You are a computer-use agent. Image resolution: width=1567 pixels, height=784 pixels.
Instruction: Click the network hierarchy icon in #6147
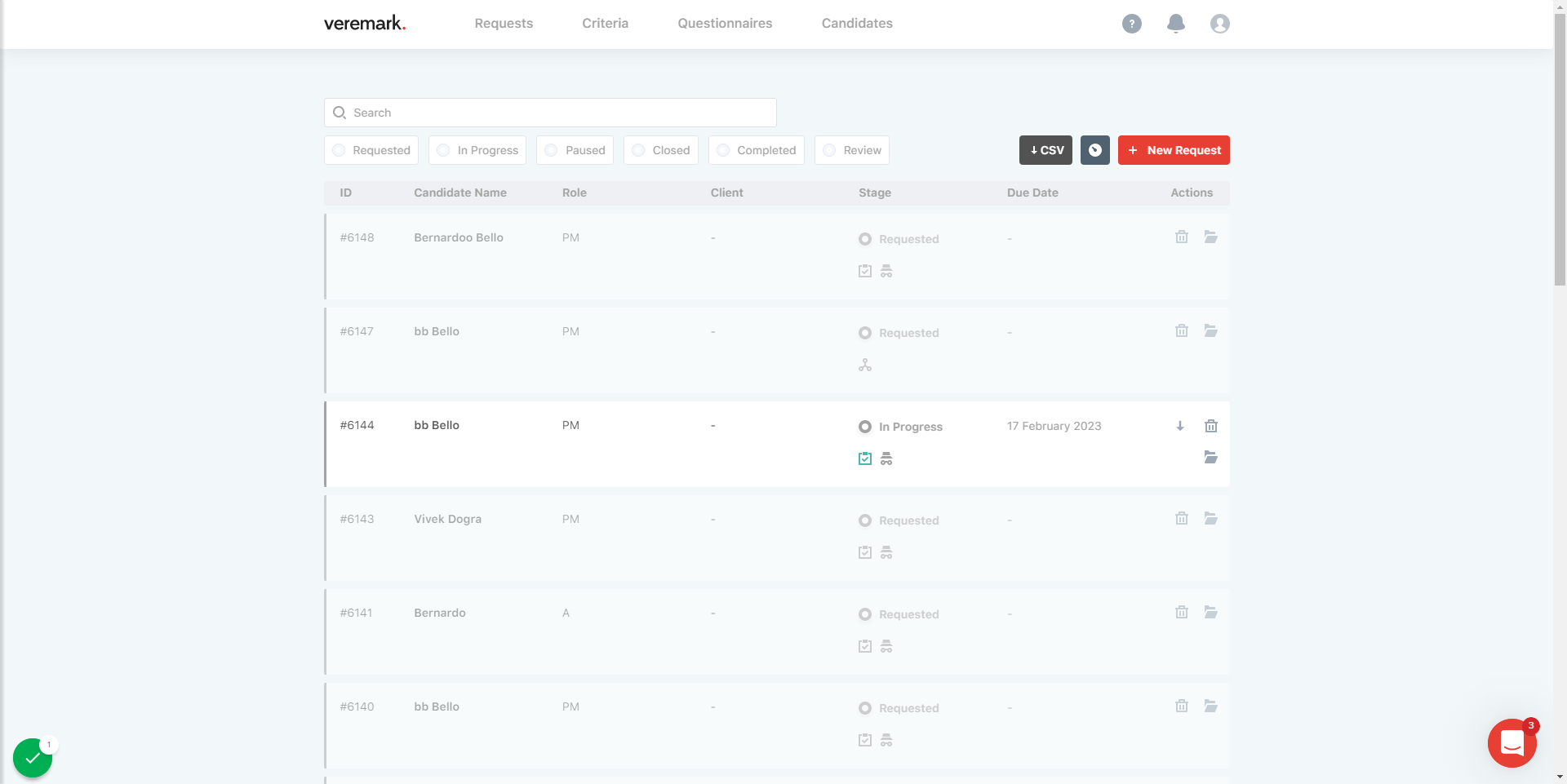(x=864, y=365)
